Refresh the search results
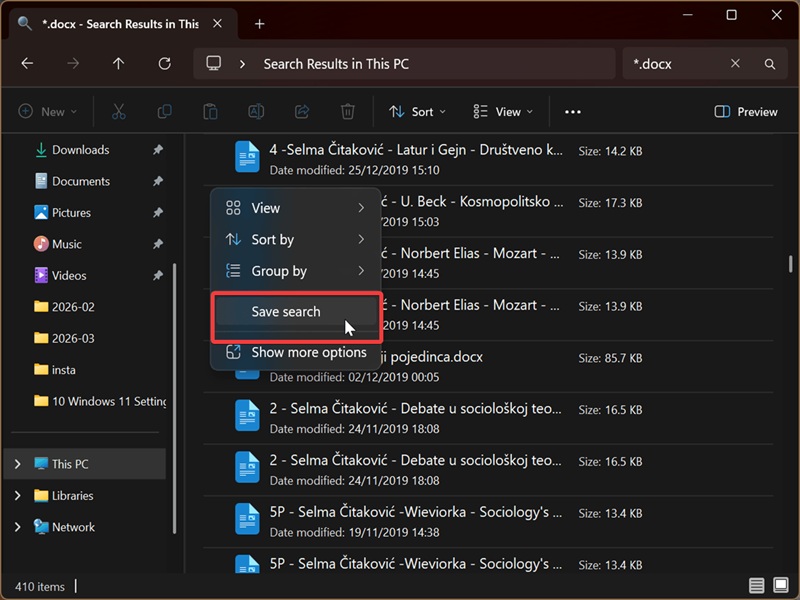This screenshot has height=600, width=800. [x=164, y=64]
